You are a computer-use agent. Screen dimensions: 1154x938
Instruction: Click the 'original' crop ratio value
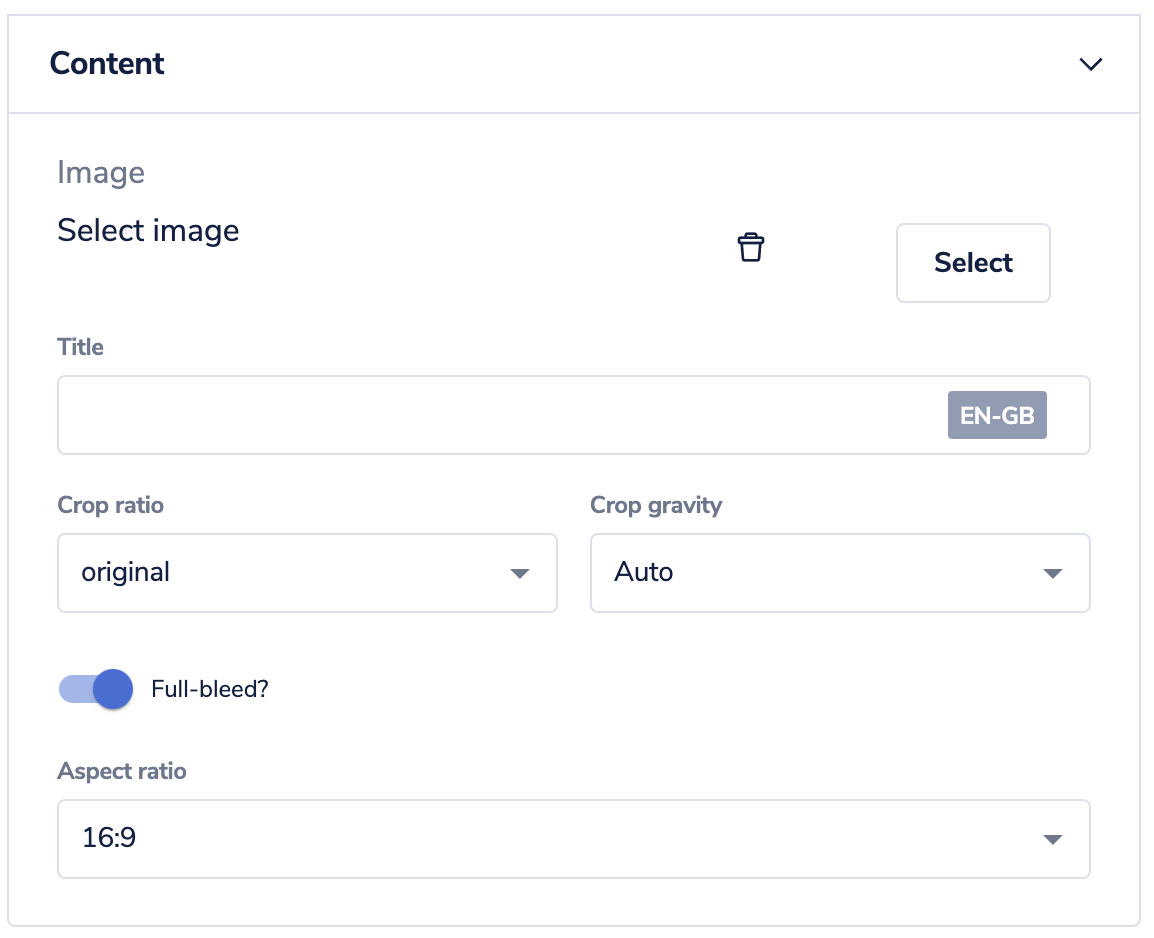click(125, 572)
